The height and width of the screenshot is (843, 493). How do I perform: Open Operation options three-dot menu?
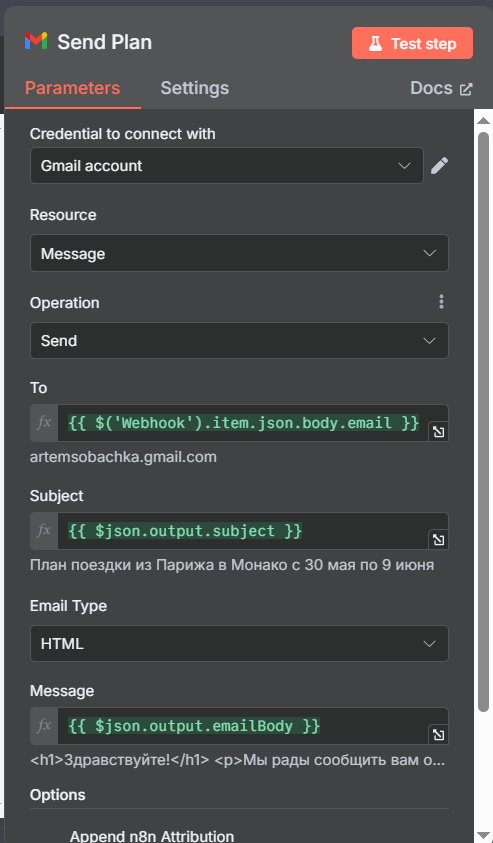point(441,302)
